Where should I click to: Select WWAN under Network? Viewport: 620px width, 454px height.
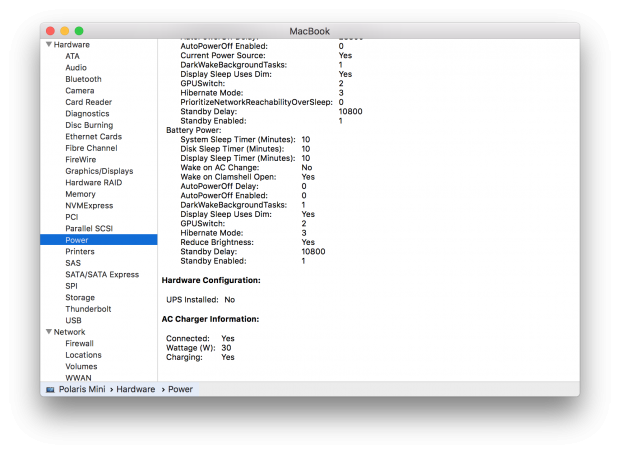[78, 378]
